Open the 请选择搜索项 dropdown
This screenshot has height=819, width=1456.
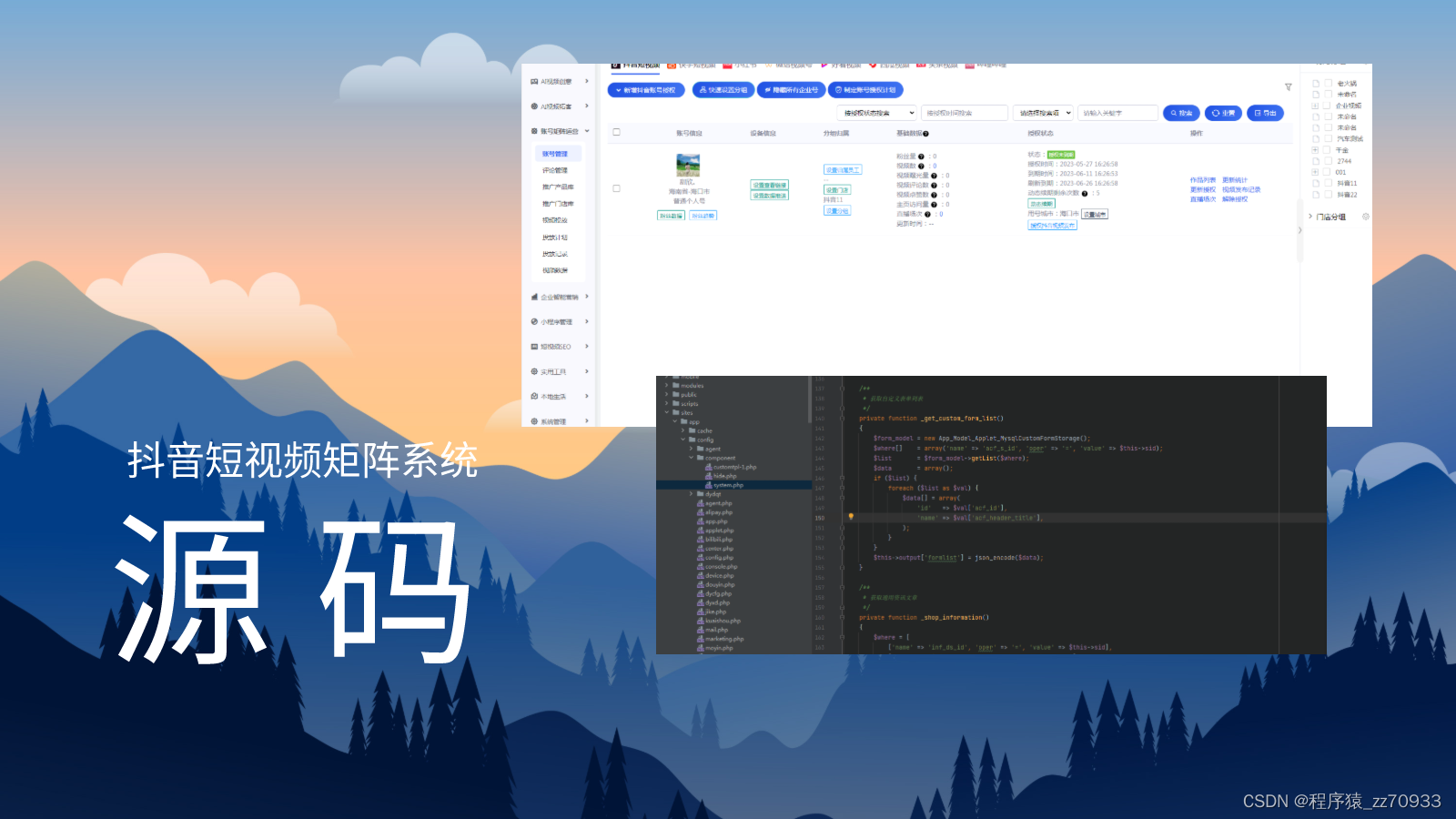coord(1044,113)
